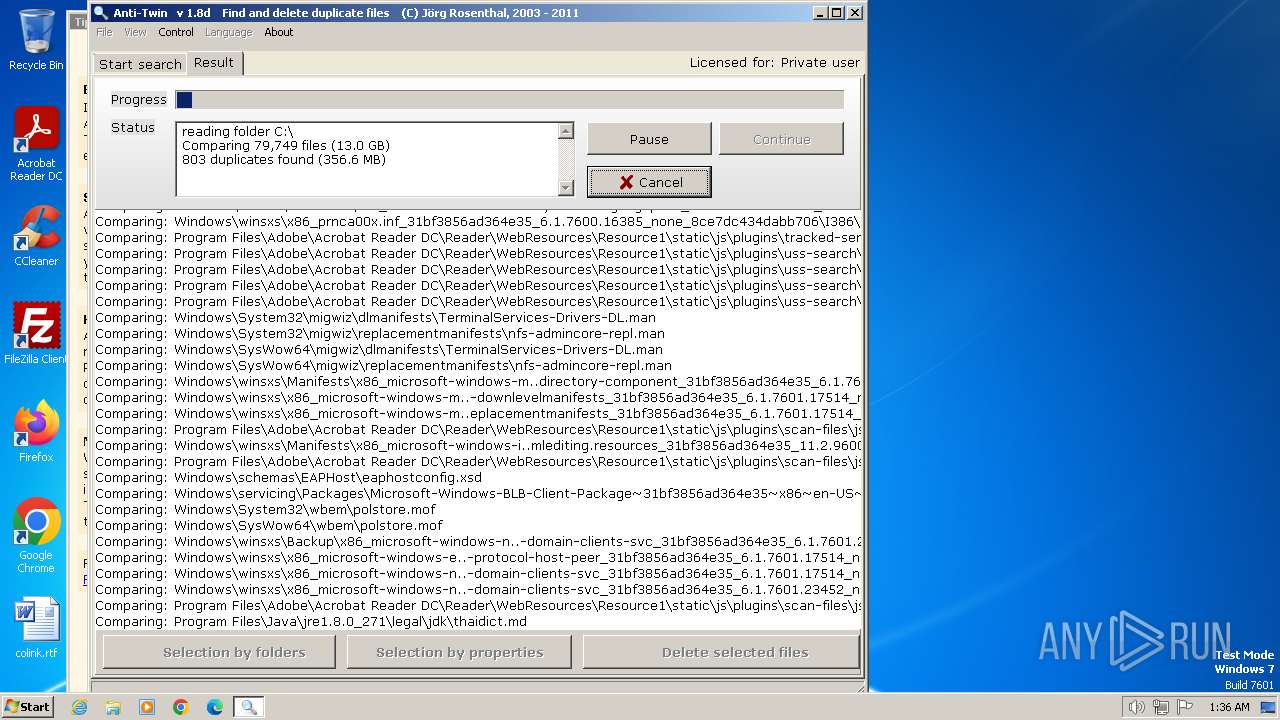Image resolution: width=1280 pixels, height=720 pixels.
Task: Select downlevelmanifests winsxs log line
Action: [x=477, y=398]
